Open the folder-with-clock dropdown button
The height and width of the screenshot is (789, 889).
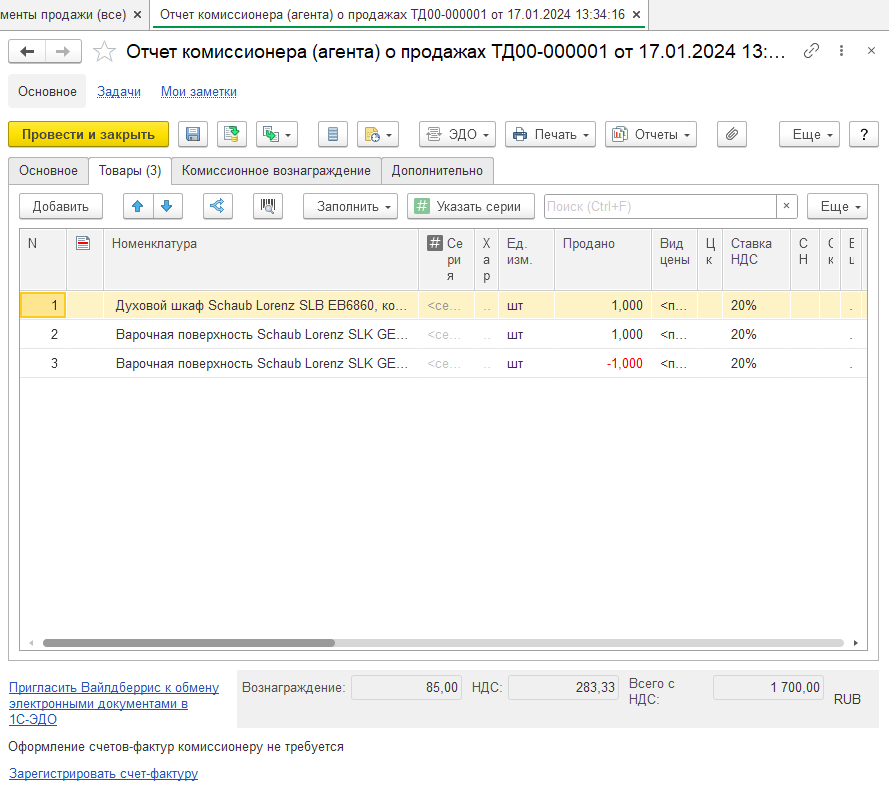[378, 134]
